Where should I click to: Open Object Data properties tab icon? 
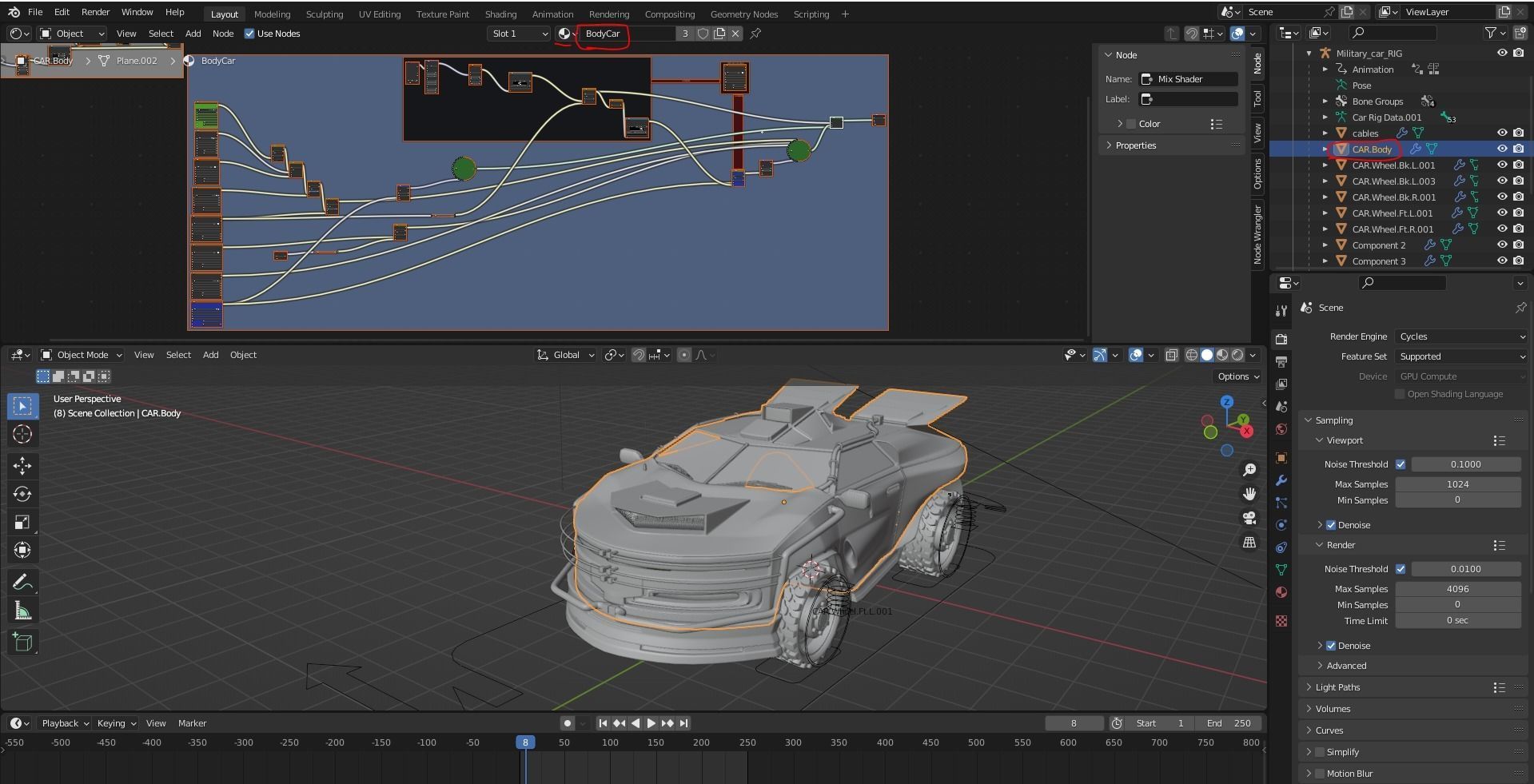[1281, 570]
